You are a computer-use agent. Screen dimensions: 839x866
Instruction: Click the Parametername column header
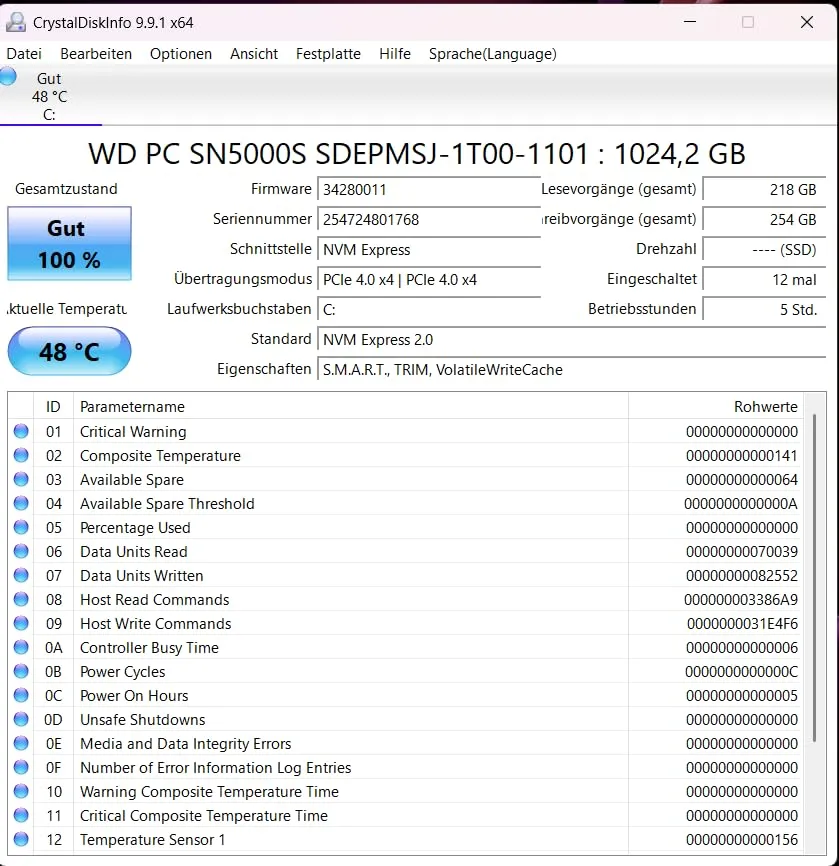click(351, 406)
